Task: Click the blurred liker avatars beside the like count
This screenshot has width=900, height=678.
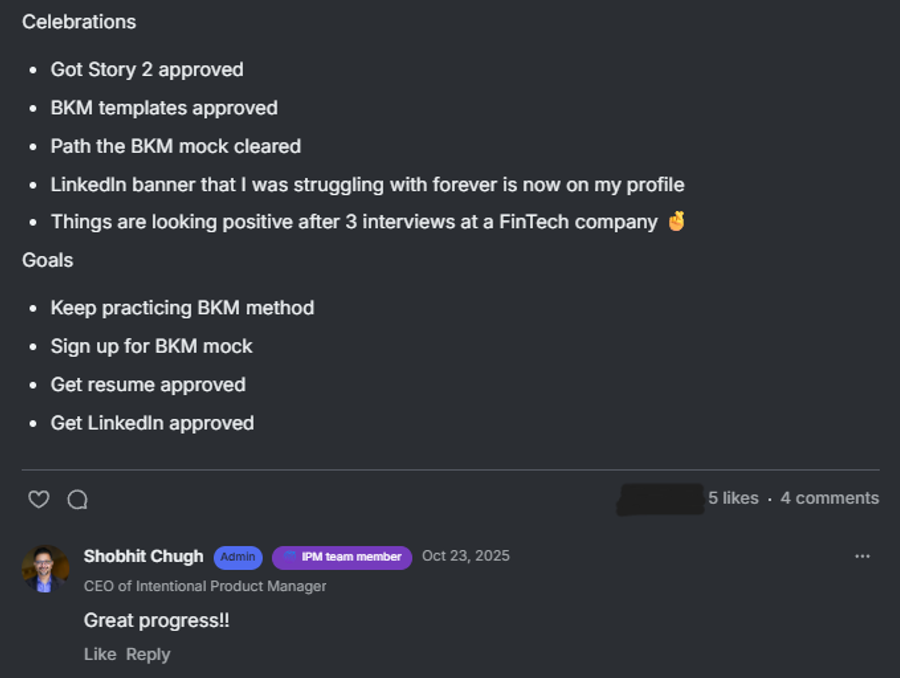Action: coord(660,498)
